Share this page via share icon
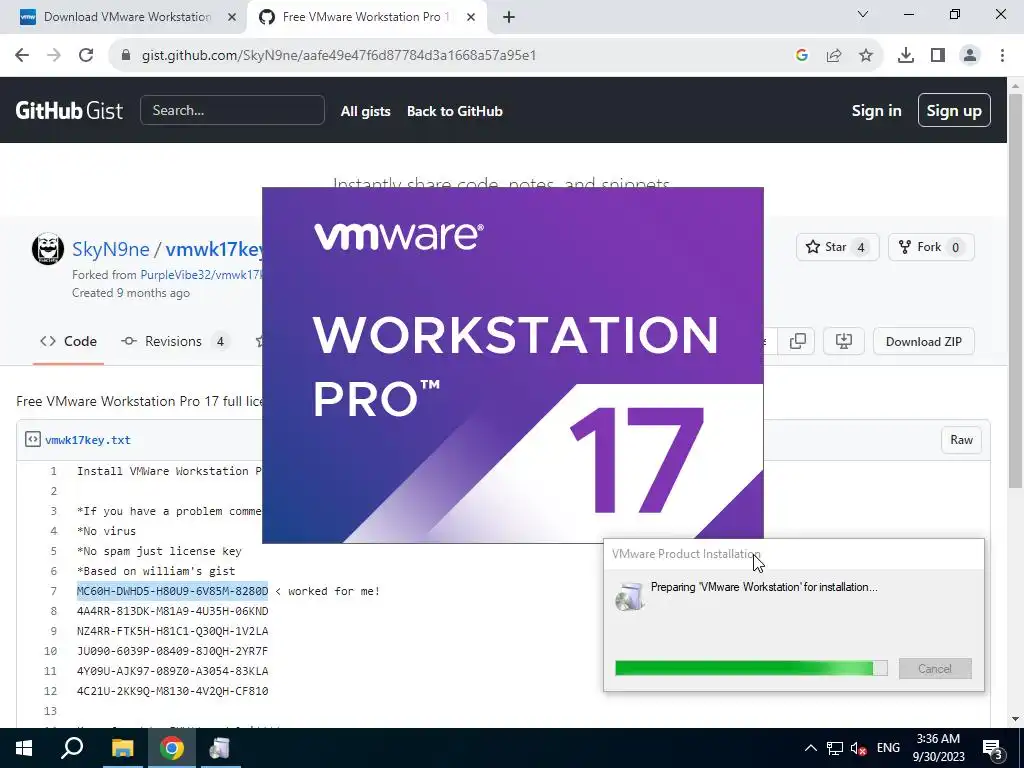 834,56
